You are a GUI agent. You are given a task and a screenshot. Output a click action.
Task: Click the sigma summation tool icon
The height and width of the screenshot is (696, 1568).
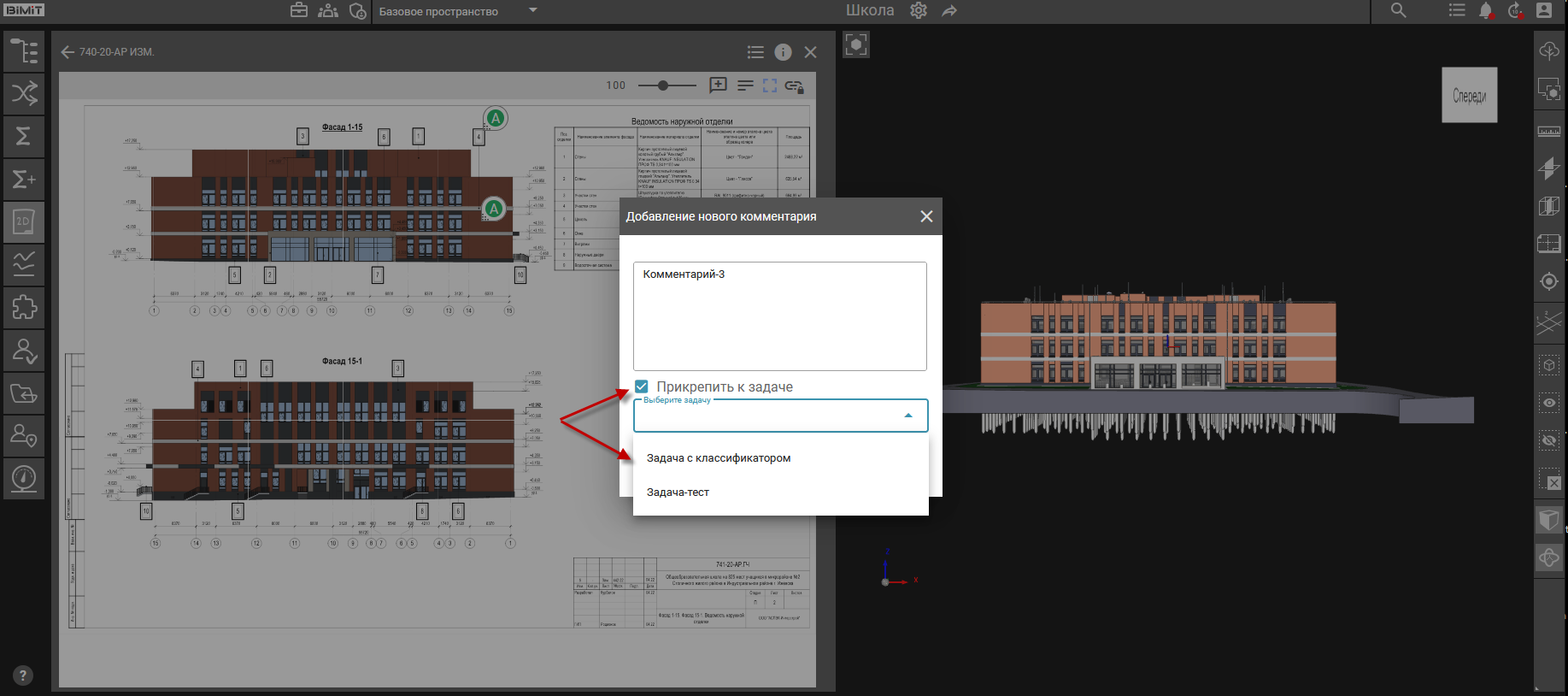point(24,136)
